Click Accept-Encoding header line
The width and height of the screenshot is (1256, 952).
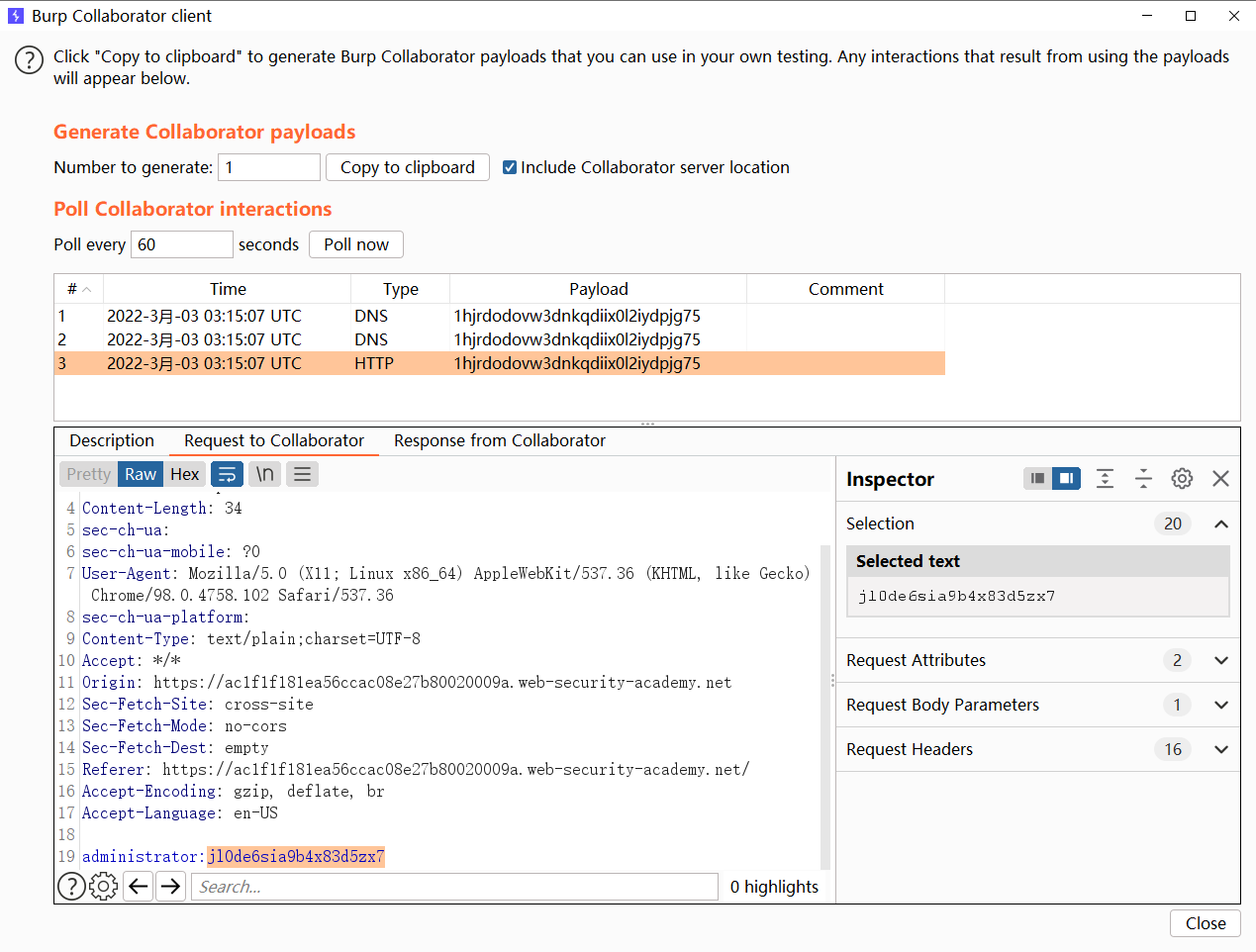(x=234, y=792)
